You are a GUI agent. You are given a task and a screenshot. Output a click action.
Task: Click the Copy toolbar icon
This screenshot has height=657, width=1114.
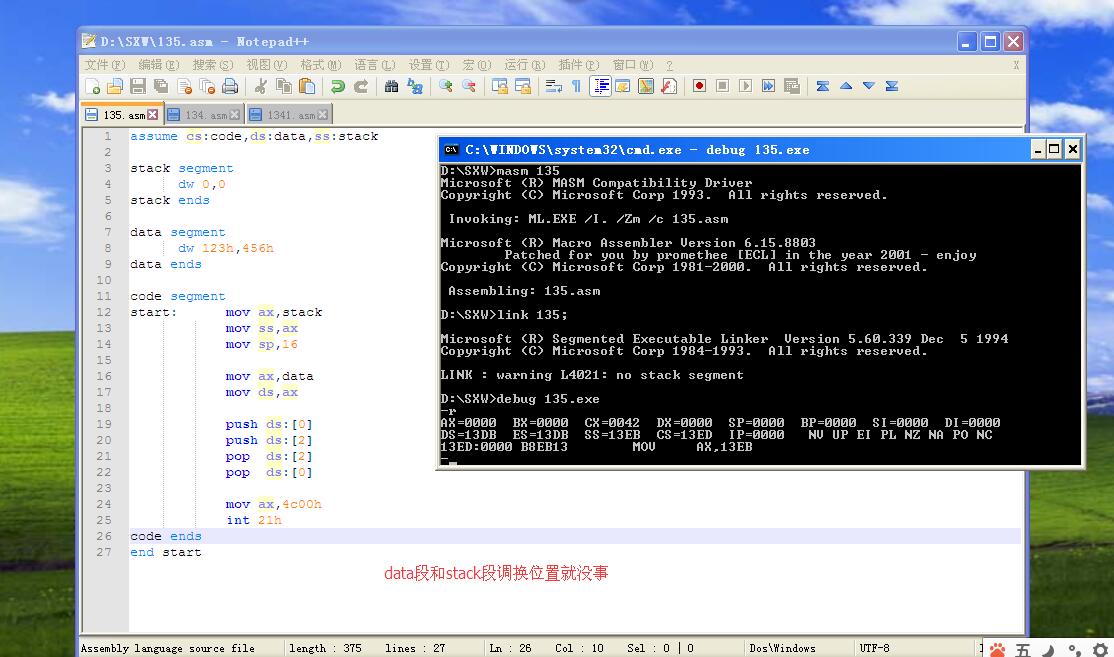(283, 87)
